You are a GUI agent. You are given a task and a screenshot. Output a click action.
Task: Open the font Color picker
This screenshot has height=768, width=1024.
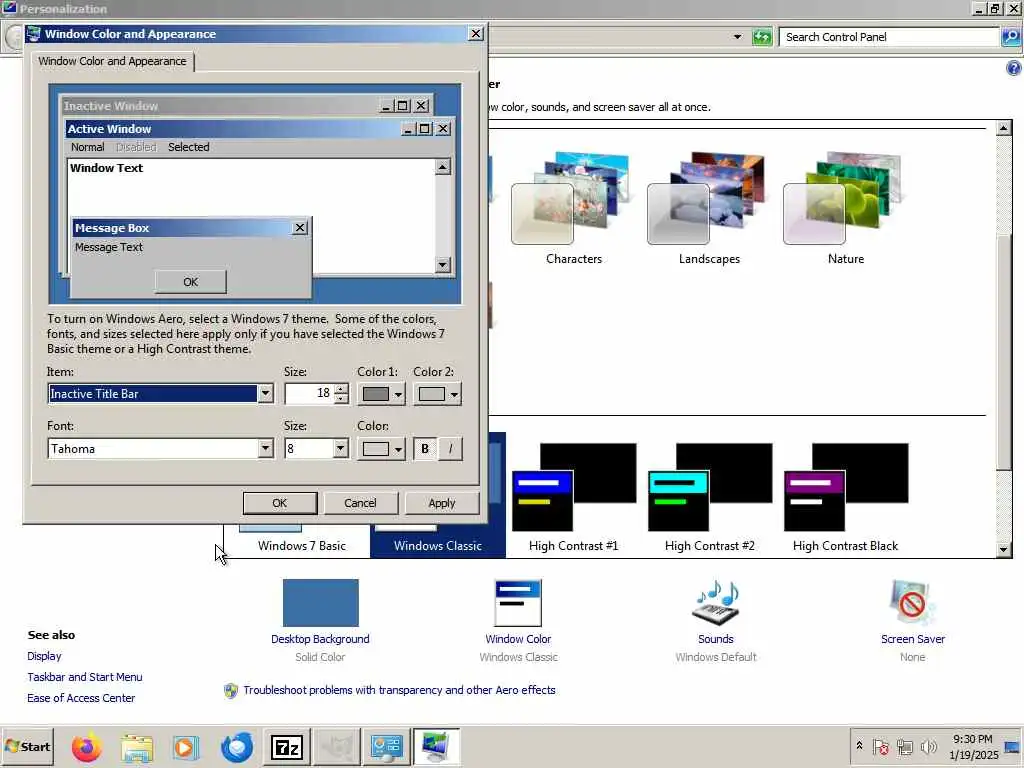pyautogui.click(x=381, y=449)
